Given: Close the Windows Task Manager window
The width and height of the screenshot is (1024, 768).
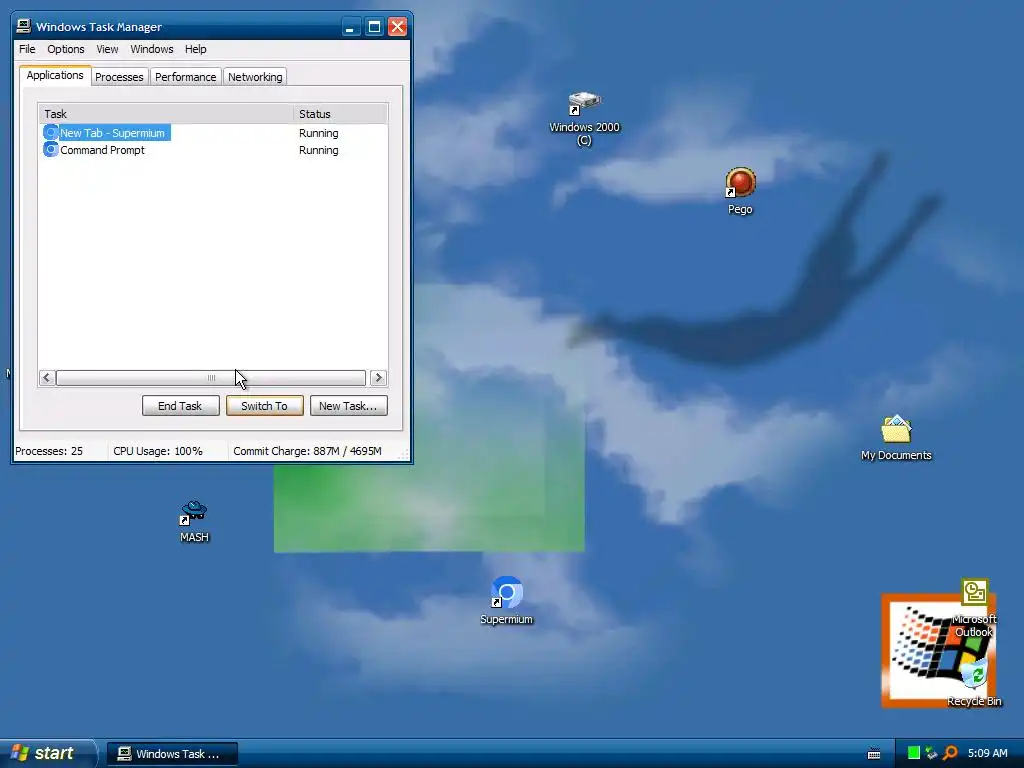Looking at the screenshot, I should click(x=397, y=27).
